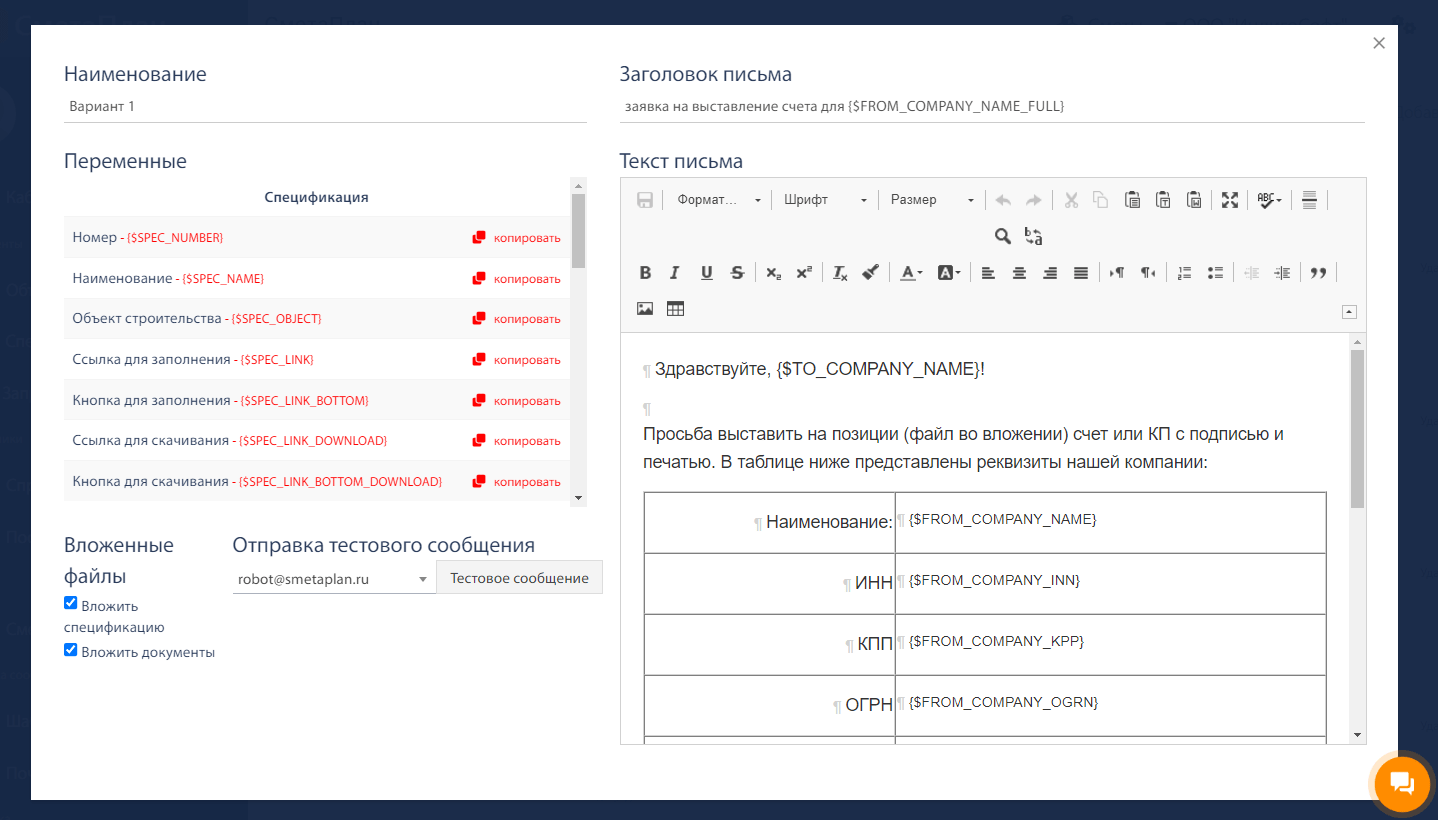The width and height of the screenshot is (1438, 820).
Task: Uncheck 'Вложить спецификацию' checkbox
Action: [x=71, y=603]
